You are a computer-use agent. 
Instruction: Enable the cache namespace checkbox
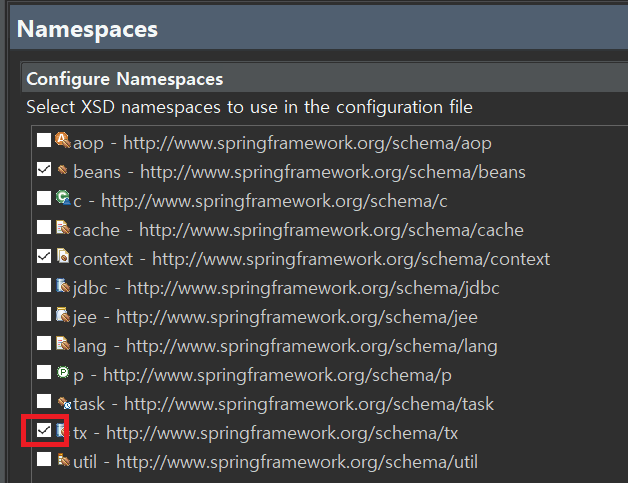[x=44, y=227]
